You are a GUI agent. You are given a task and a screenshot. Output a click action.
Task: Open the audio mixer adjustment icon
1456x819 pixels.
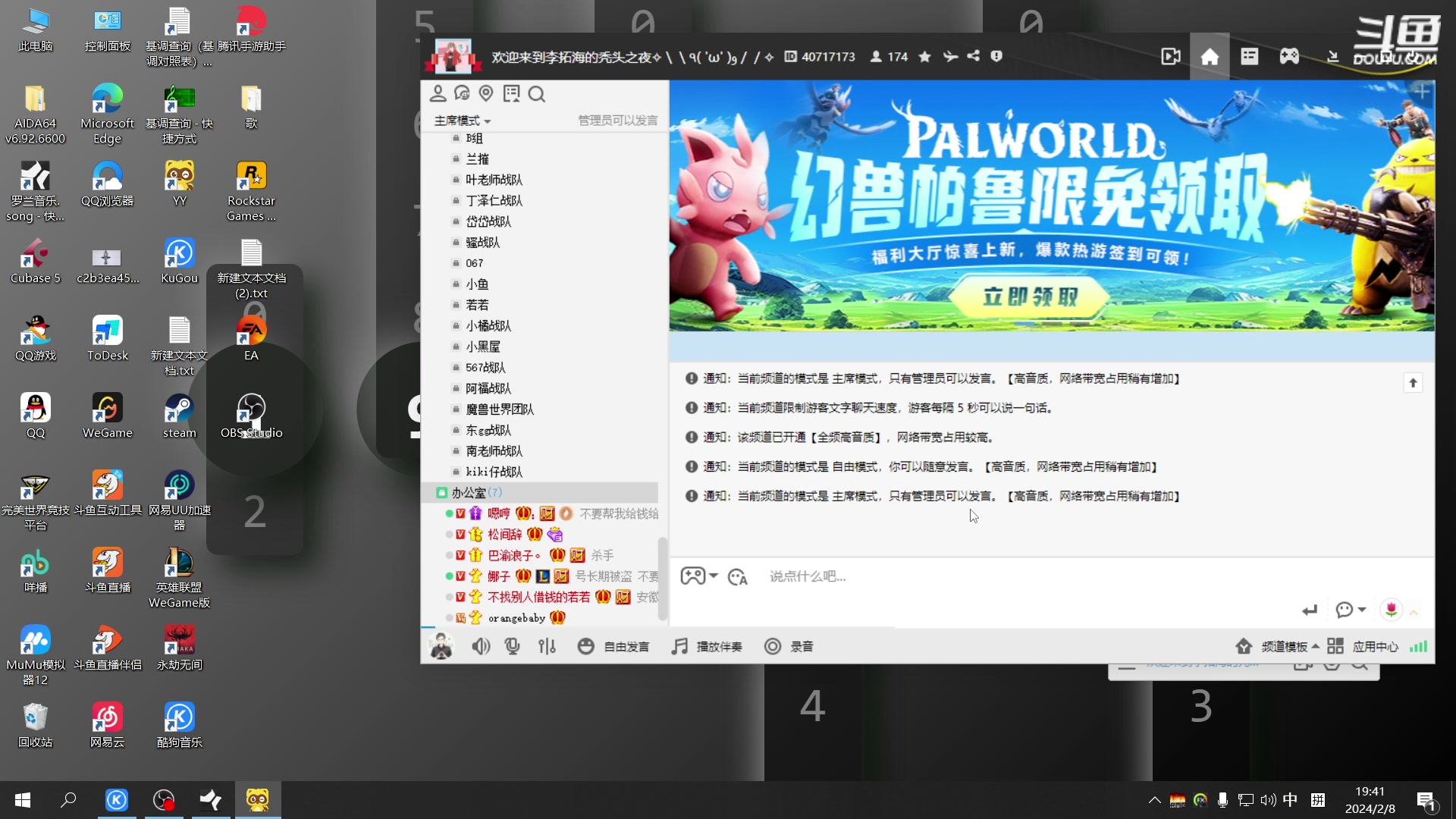(x=548, y=646)
